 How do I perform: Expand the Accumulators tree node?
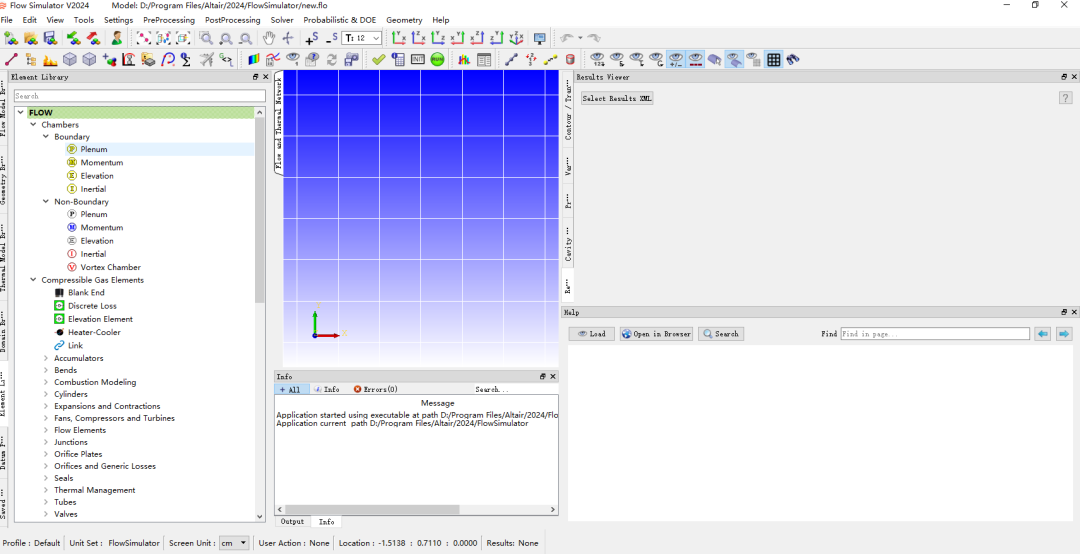(x=46, y=358)
